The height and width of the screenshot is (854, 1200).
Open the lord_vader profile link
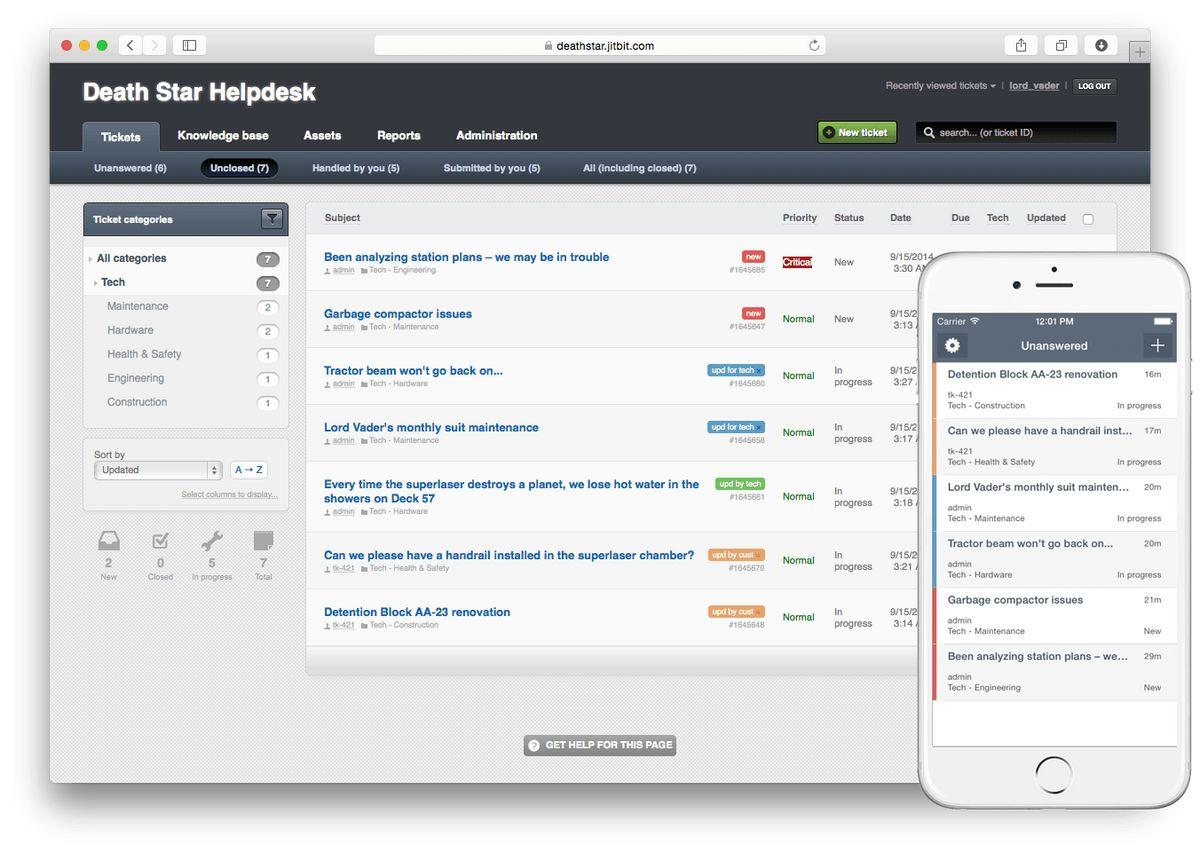pos(1034,86)
